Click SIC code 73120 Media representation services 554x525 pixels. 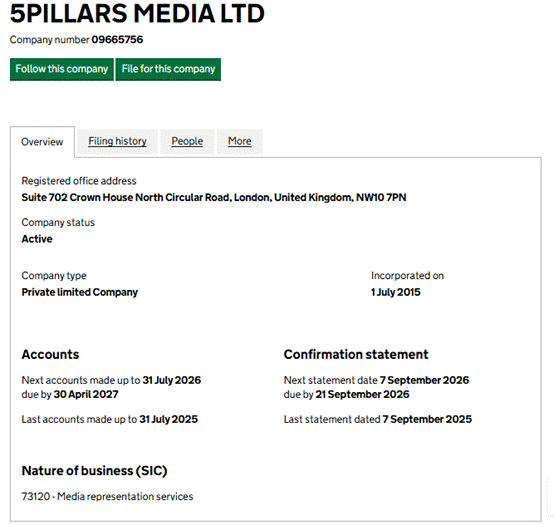coord(107,496)
